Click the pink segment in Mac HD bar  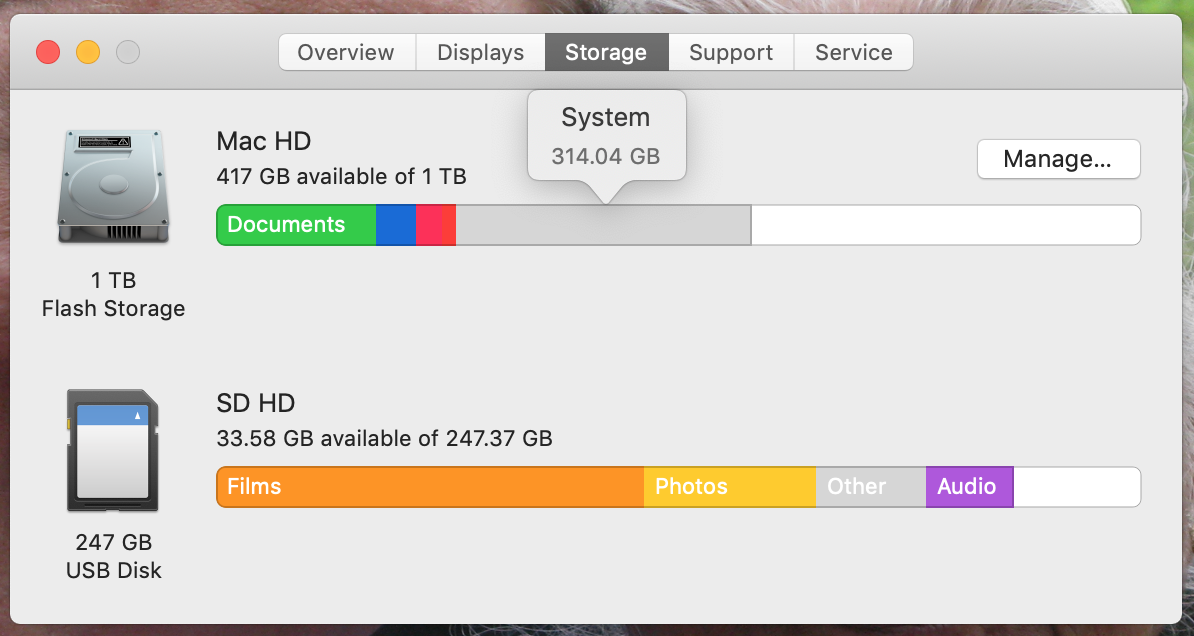[429, 225]
